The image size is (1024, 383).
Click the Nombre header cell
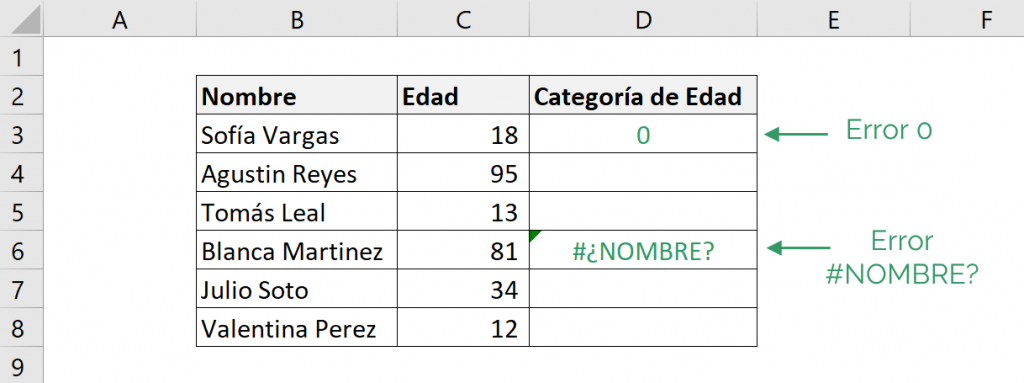296,95
